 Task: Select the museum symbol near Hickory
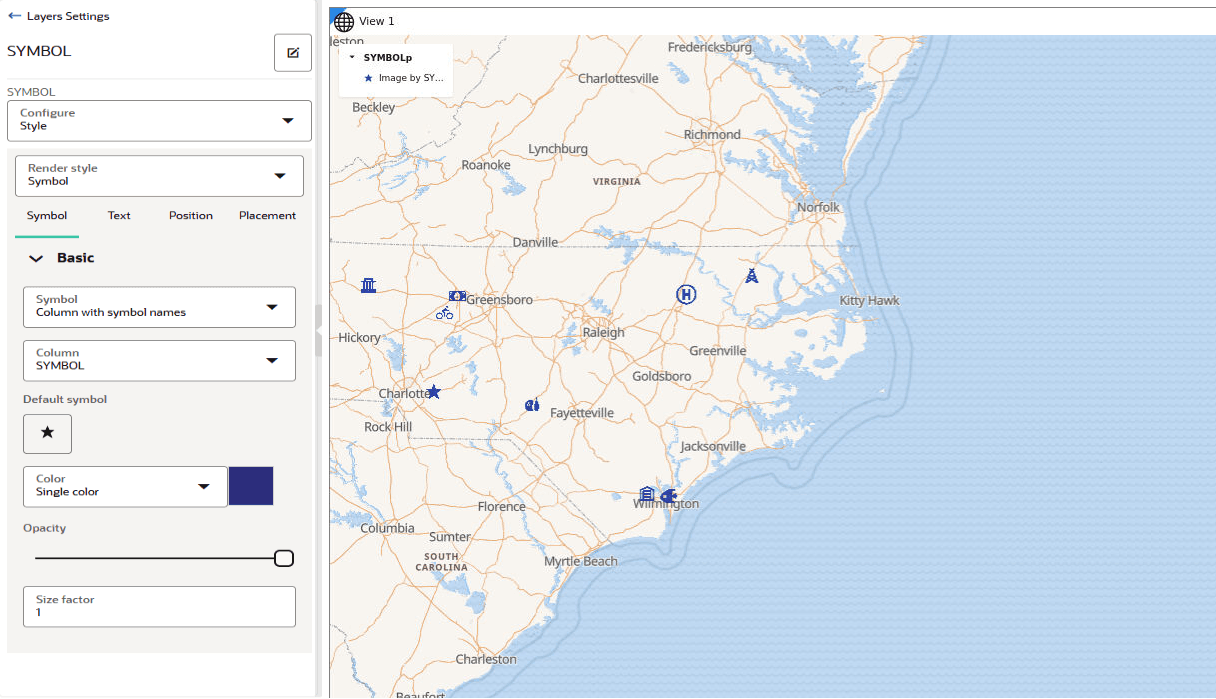coord(369,286)
